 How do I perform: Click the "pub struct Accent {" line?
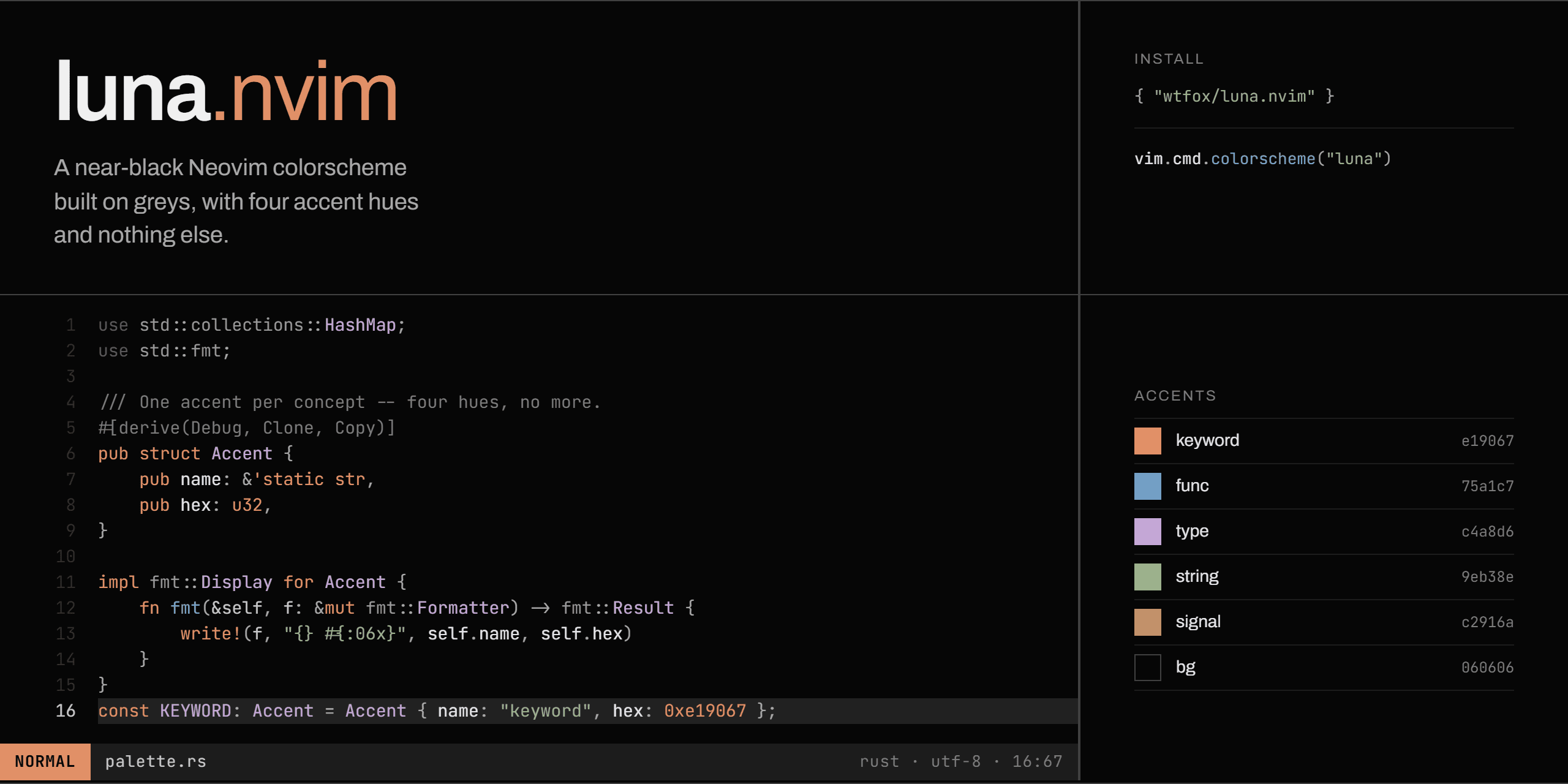tap(196, 453)
